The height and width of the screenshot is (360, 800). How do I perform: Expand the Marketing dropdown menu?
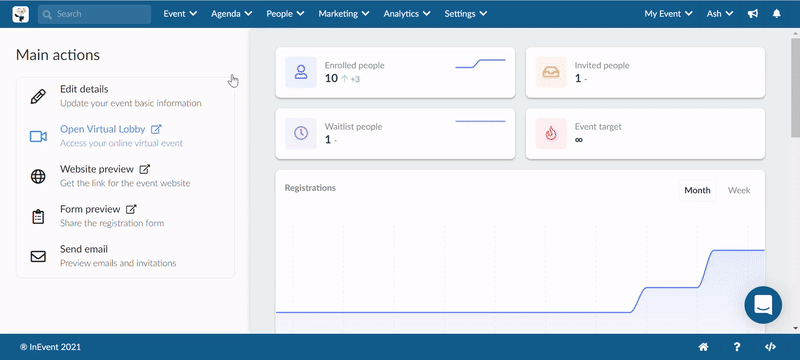pos(344,14)
